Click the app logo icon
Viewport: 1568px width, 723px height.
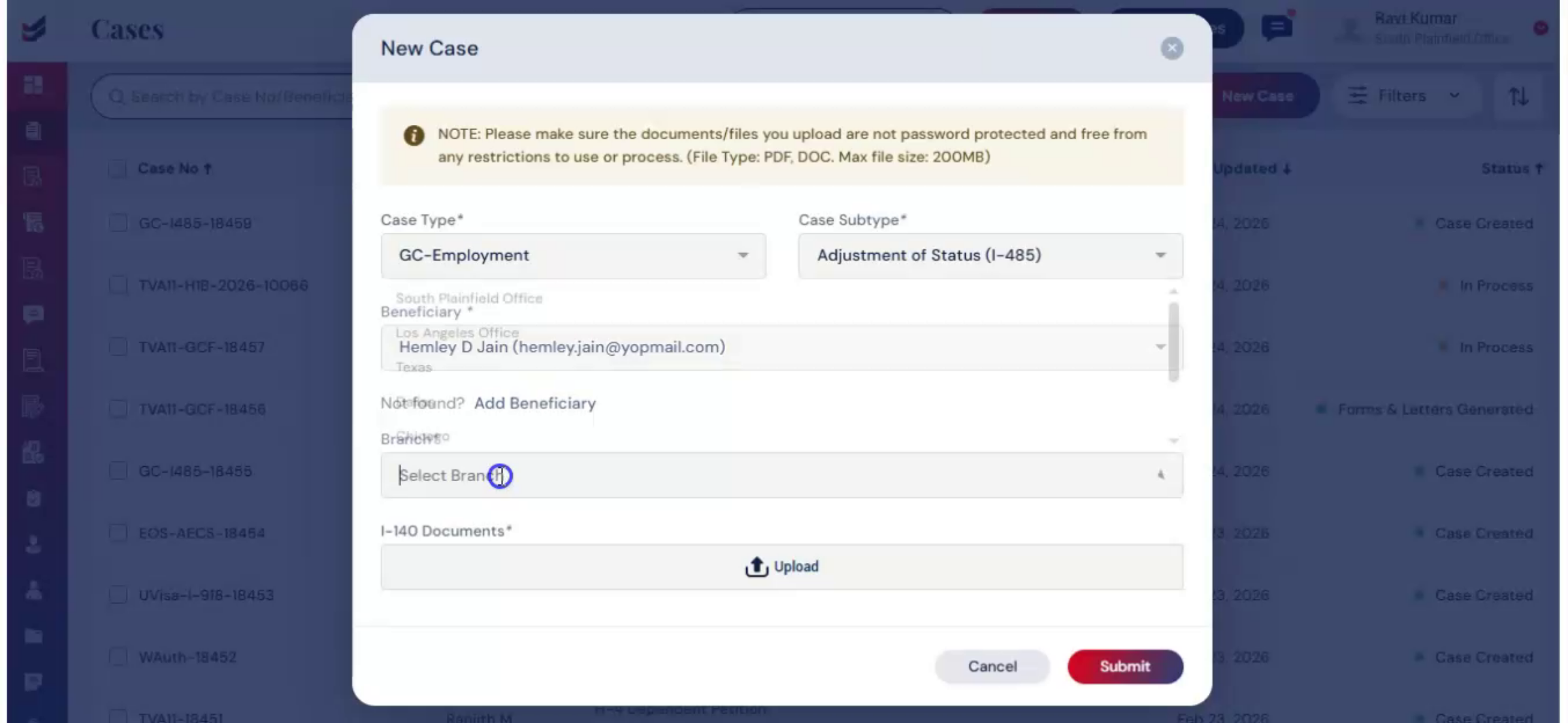point(34,29)
